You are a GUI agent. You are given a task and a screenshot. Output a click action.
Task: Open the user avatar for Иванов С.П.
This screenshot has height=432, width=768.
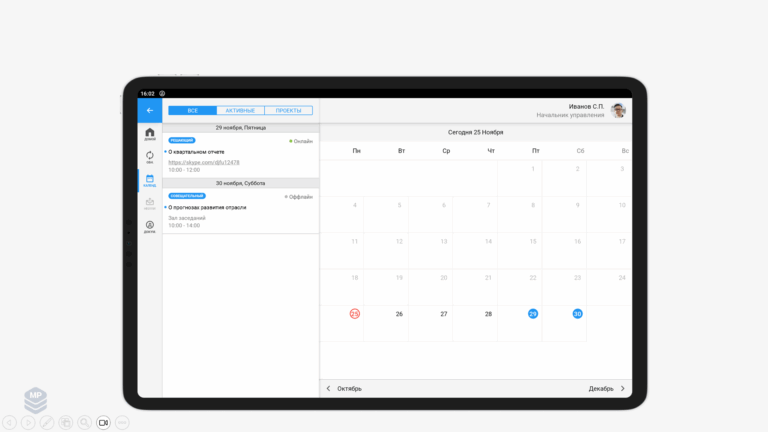619,110
